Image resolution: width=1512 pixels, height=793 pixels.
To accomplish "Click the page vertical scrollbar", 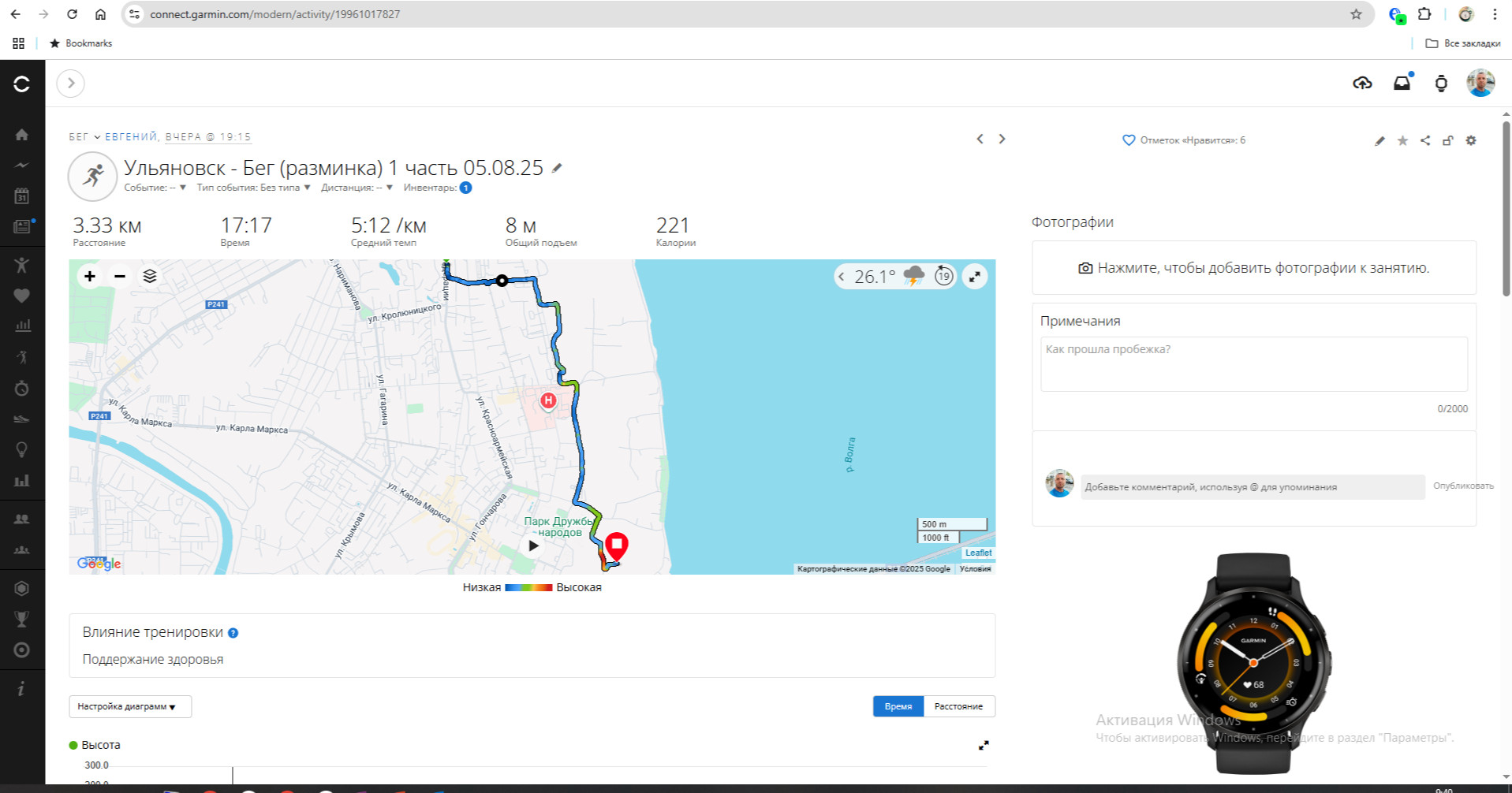I will click(1506, 209).
